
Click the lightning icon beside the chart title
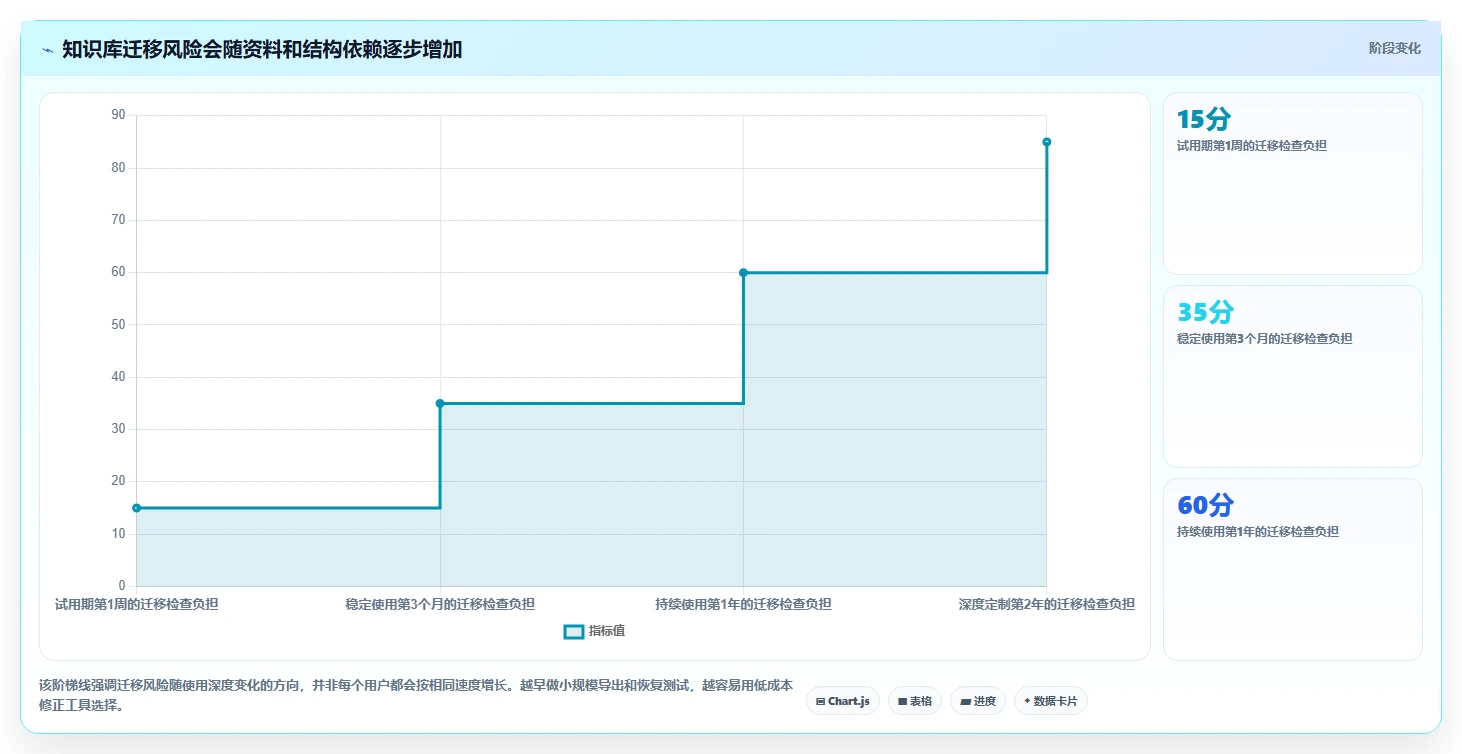coord(47,50)
